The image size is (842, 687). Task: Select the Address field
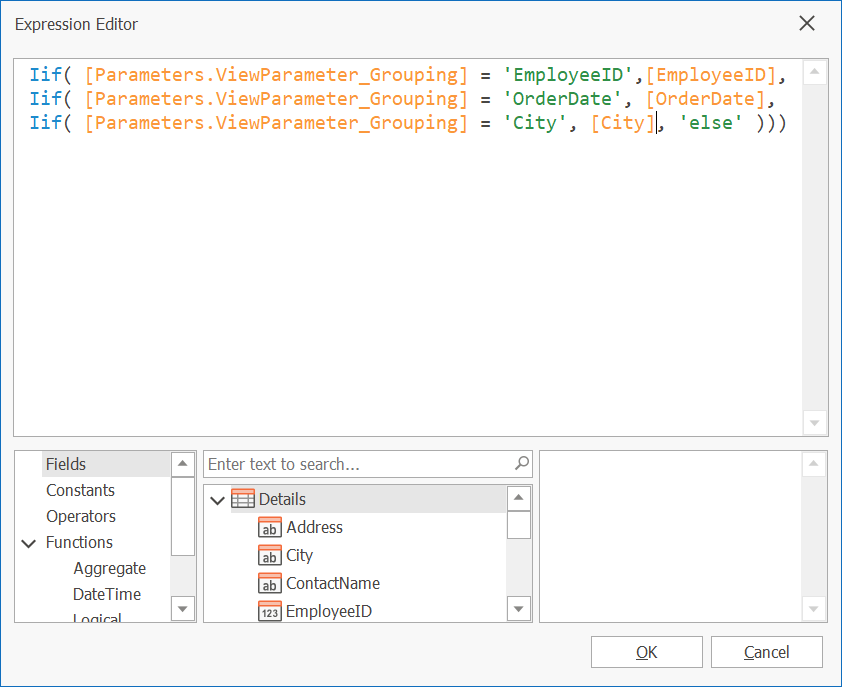pyautogui.click(x=314, y=527)
